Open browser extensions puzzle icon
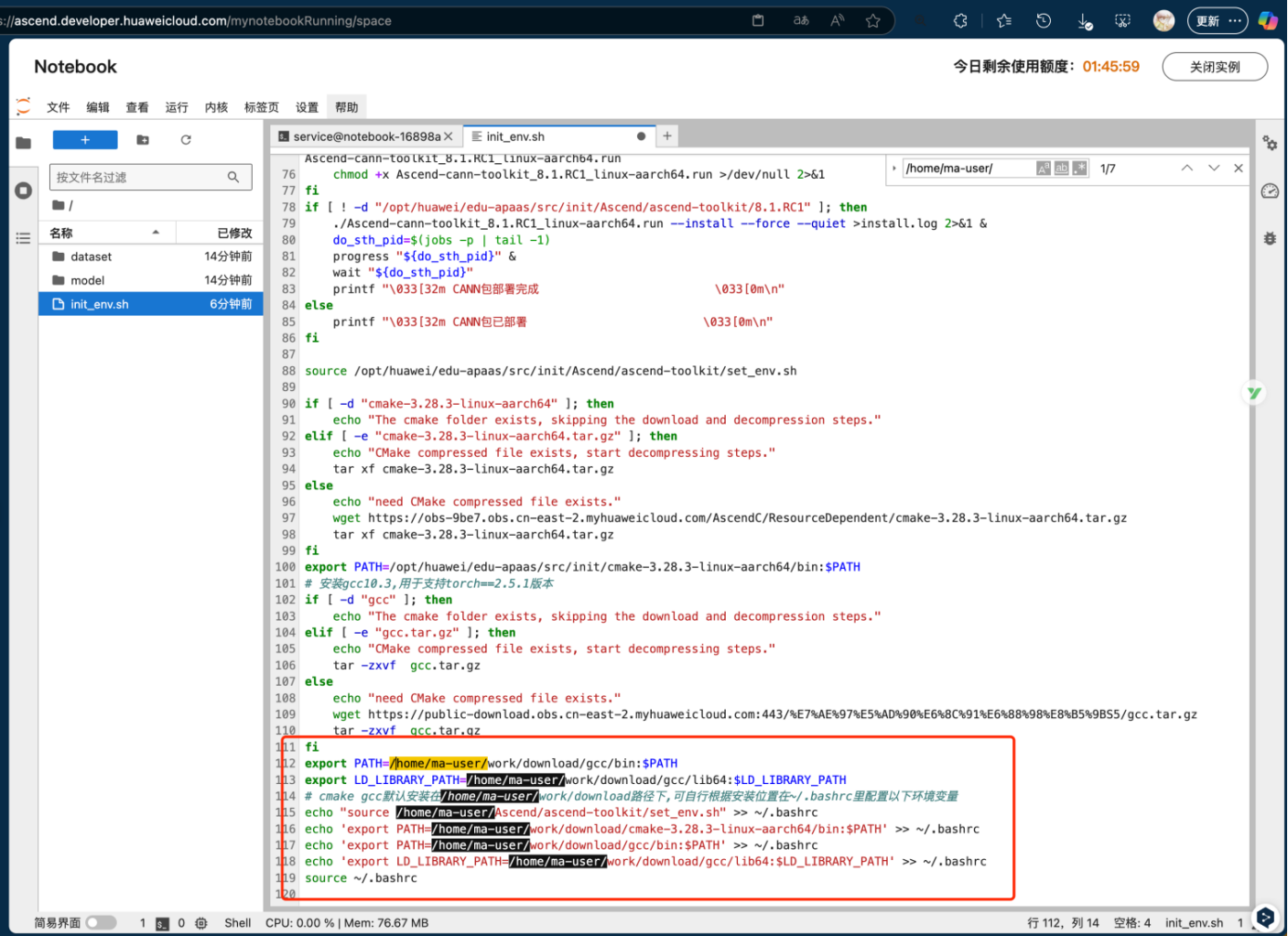The width and height of the screenshot is (1288, 936). (960, 20)
